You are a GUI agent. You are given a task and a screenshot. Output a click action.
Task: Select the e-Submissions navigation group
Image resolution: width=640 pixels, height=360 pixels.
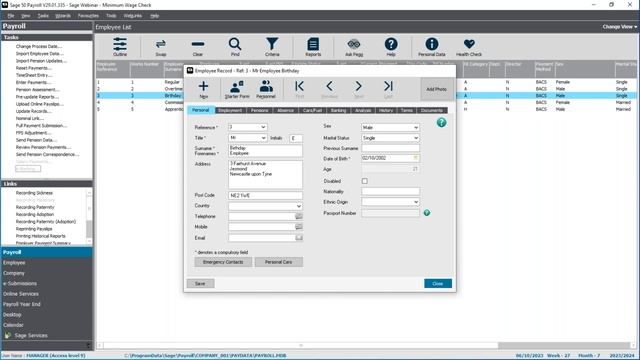(x=47, y=283)
